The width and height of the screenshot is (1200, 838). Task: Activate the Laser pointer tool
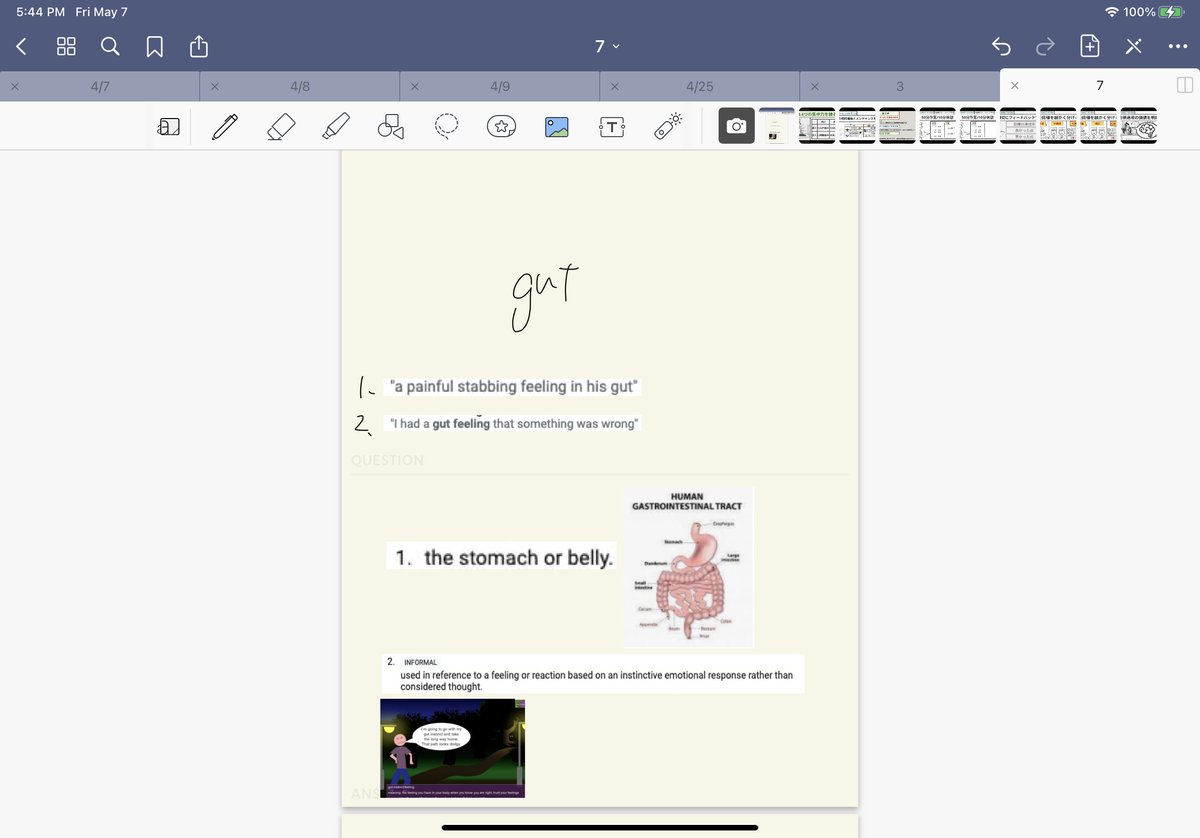(666, 125)
